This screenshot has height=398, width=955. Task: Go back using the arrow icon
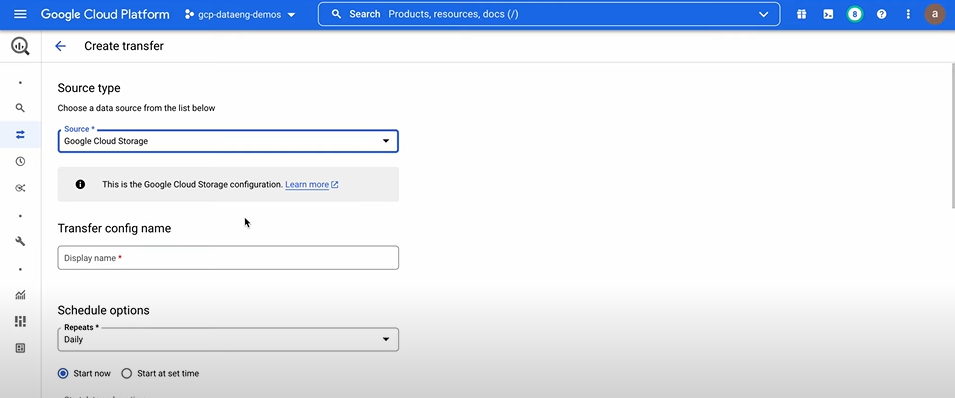click(x=60, y=46)
